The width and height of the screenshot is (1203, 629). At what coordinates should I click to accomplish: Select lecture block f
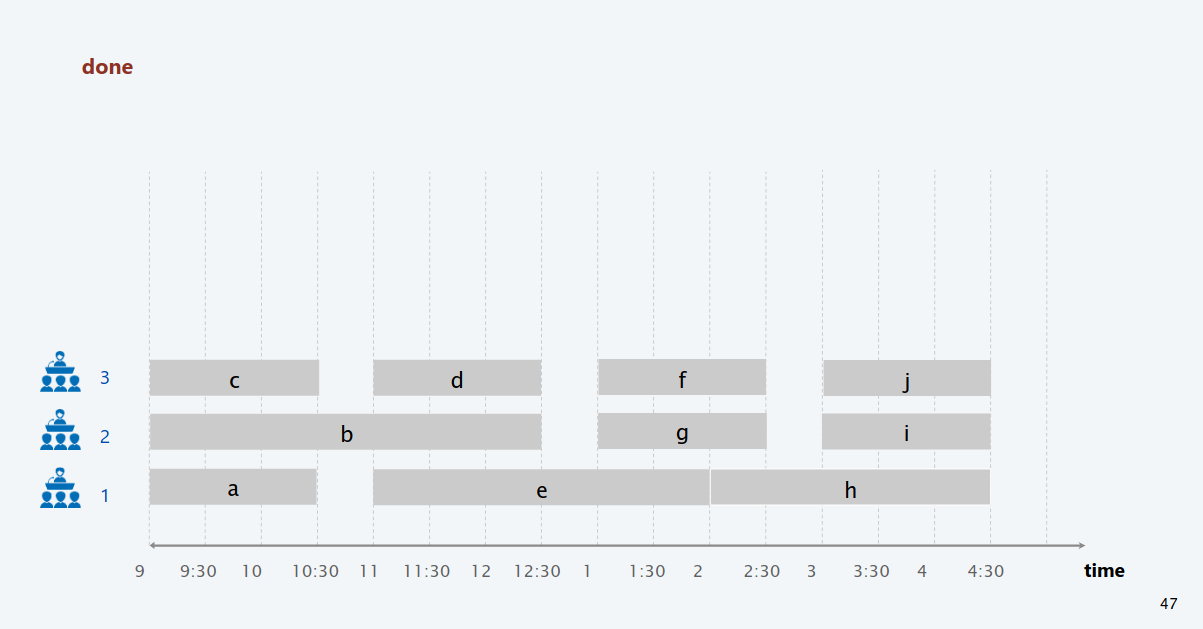682,377
